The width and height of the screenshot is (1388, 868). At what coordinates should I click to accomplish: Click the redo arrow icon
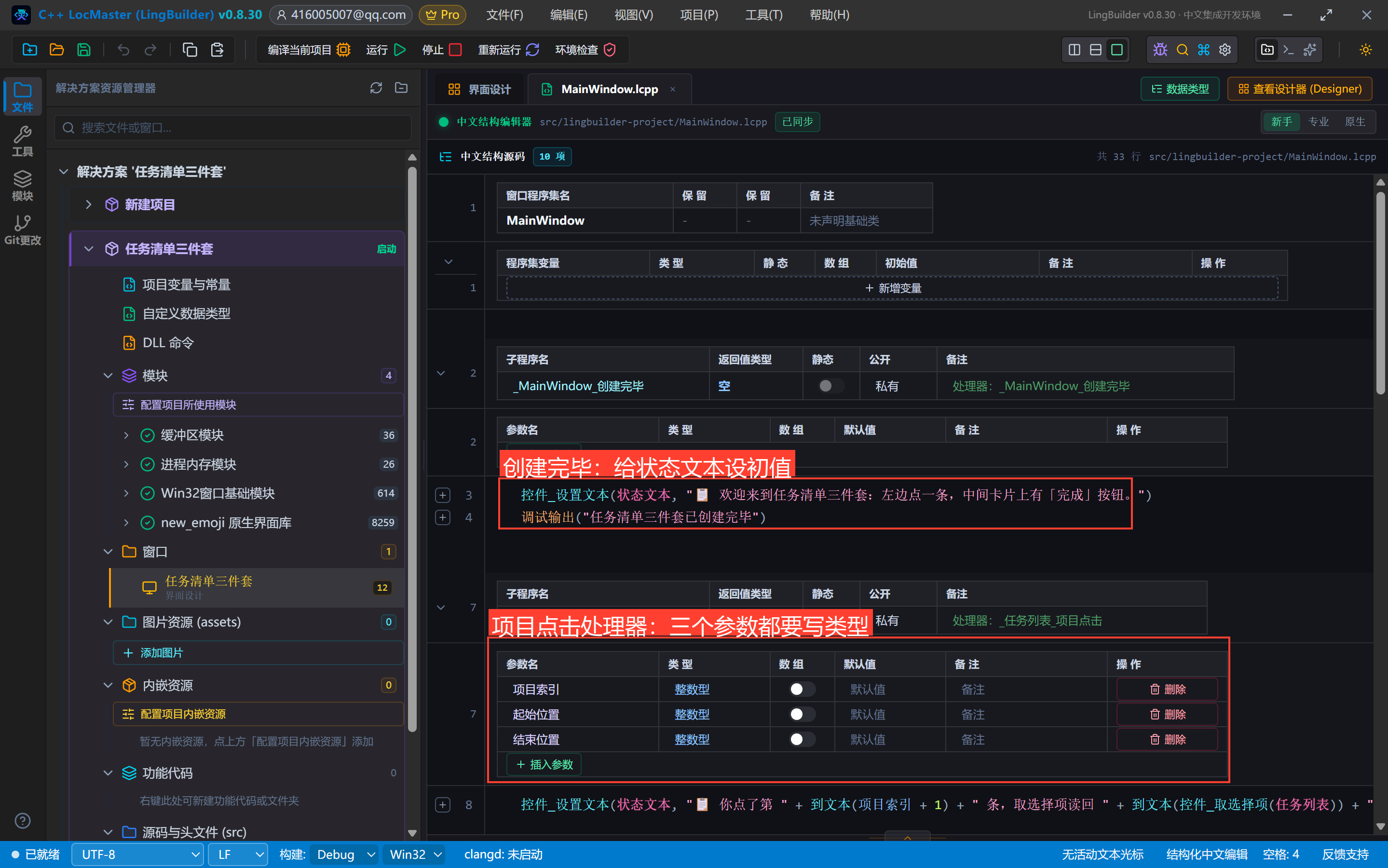[x=150, y=50]
